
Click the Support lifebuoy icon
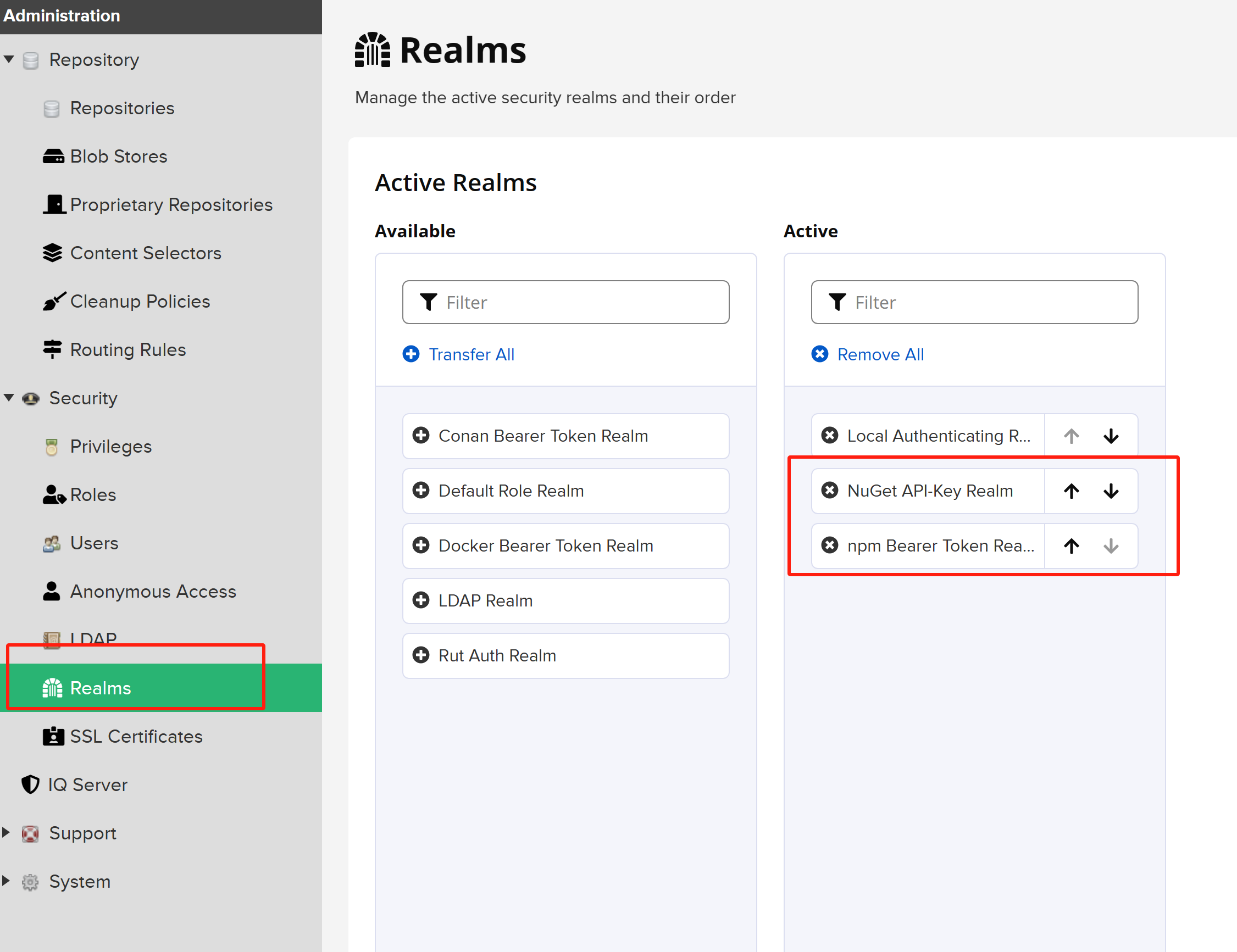point(30,834)
